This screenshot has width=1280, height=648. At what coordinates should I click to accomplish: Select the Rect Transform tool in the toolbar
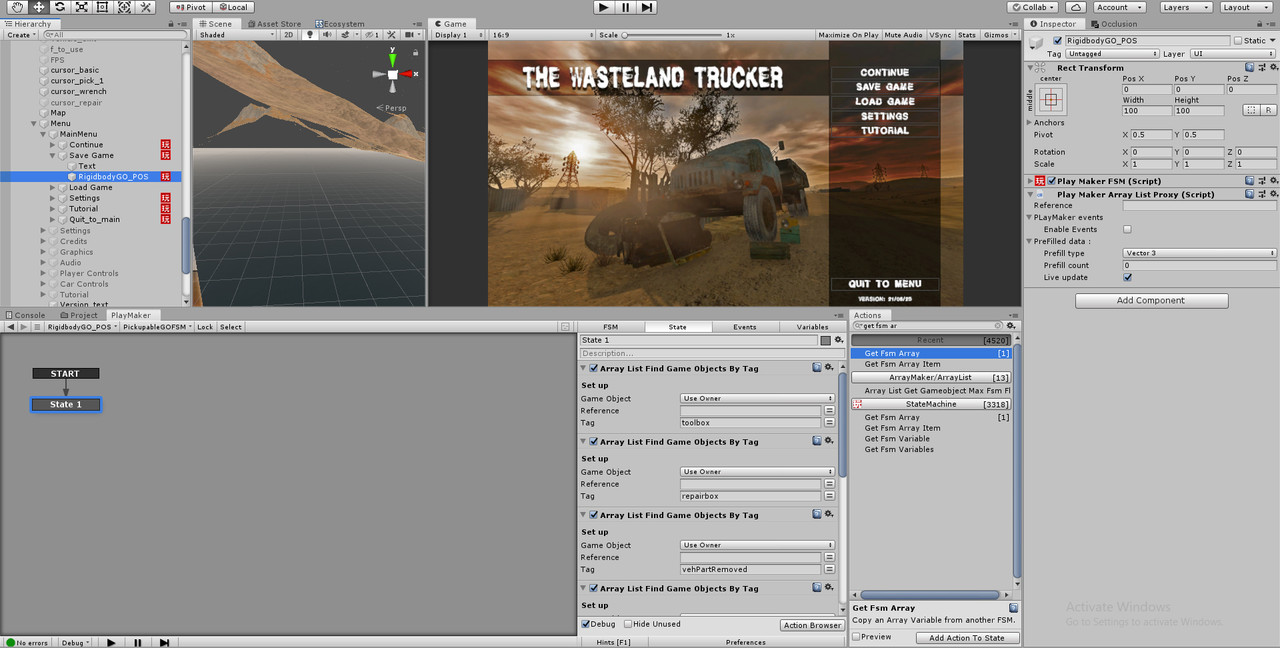[x=102, y=7]
